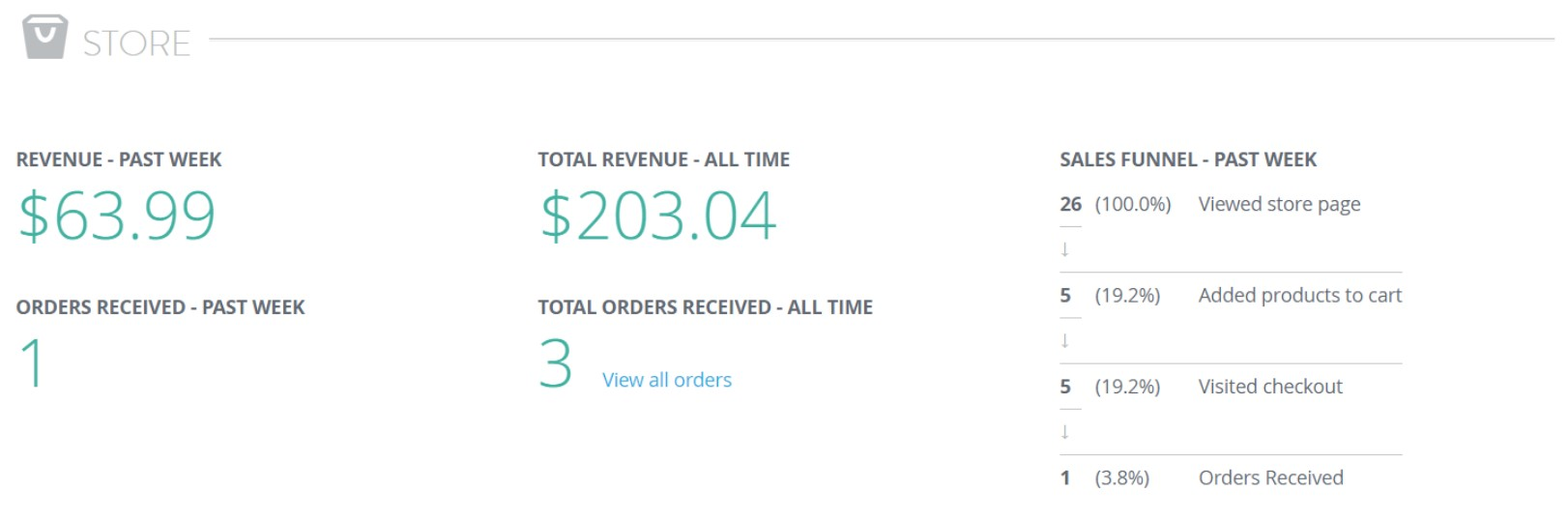Image resolution: width=1568 pixels, height=520 pixels.
Task: Click the Sales Funnel - Past Week heading
Action: tap(1188, 159)
